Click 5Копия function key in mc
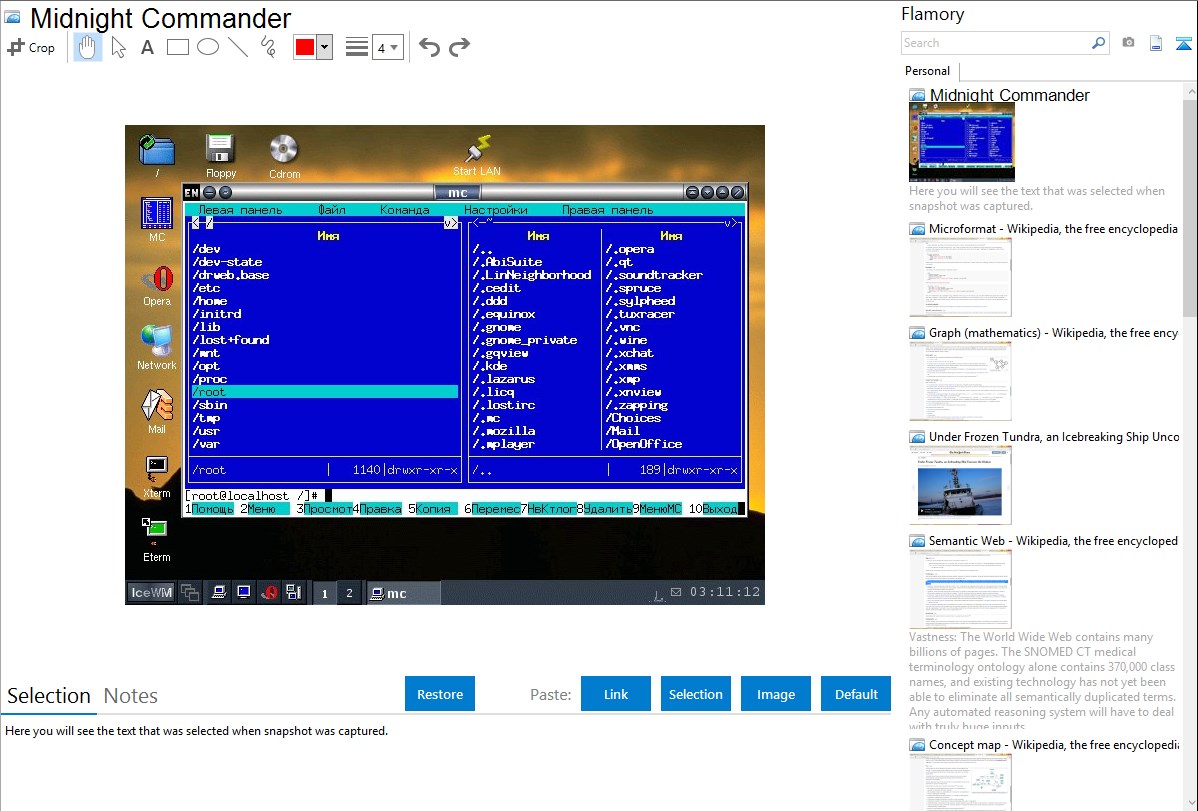Screen dimensions: 1198x811 tap(432, 509)
